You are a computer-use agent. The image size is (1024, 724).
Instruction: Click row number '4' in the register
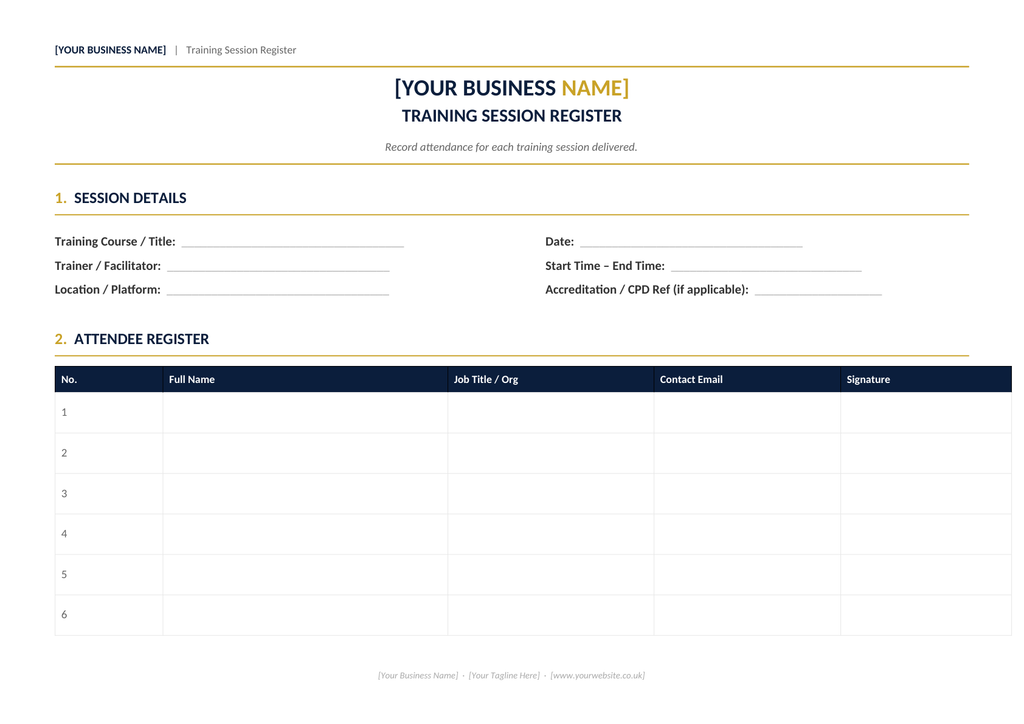64,534
